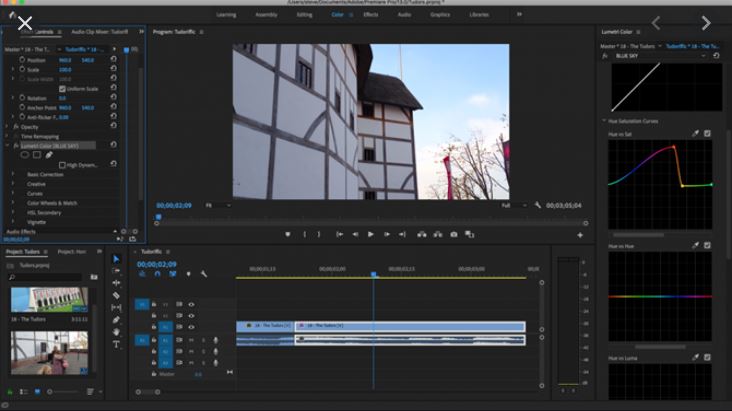This screenshot has width=732, height=411.
Task: Click the Lift button in program monitor
Action: tap(422, 234)
